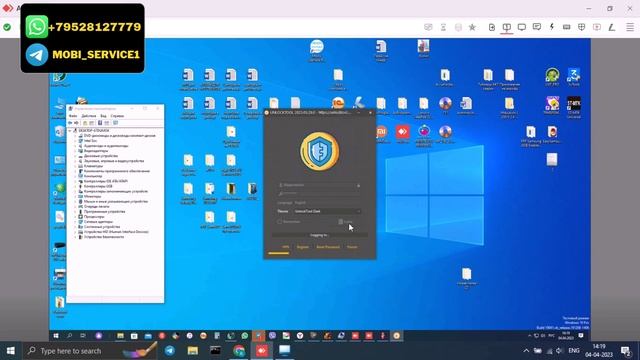
Task: Click the back arrow in Device Manager toolbar
Action: (70, 123)
